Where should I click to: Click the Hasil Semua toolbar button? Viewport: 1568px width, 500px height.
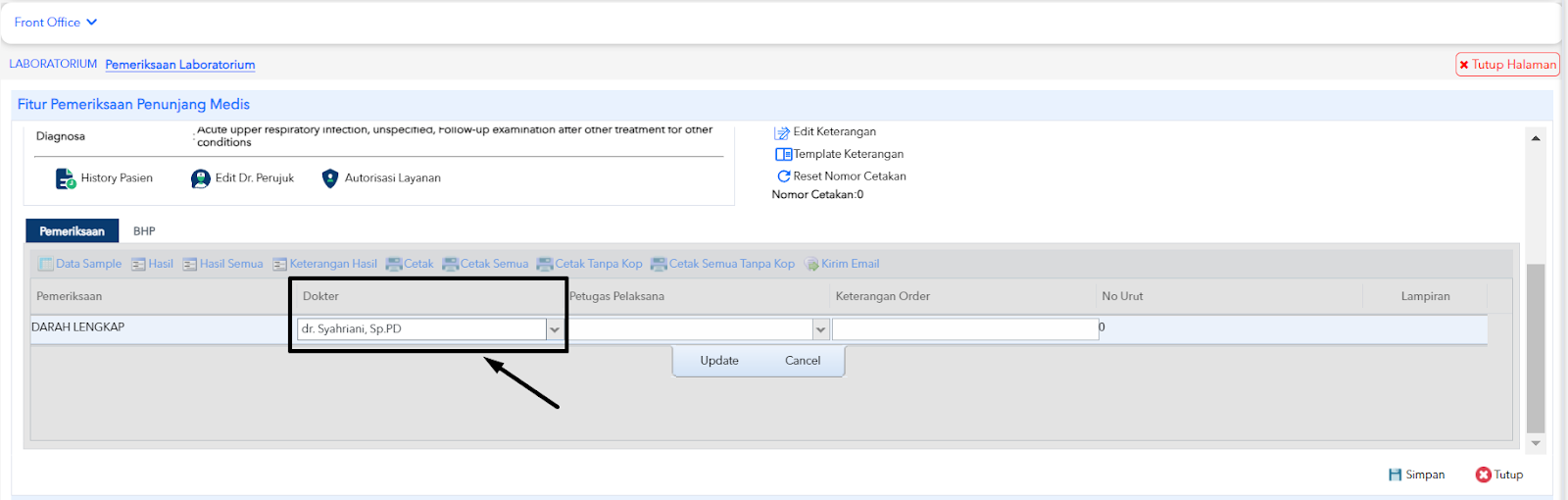222,264
